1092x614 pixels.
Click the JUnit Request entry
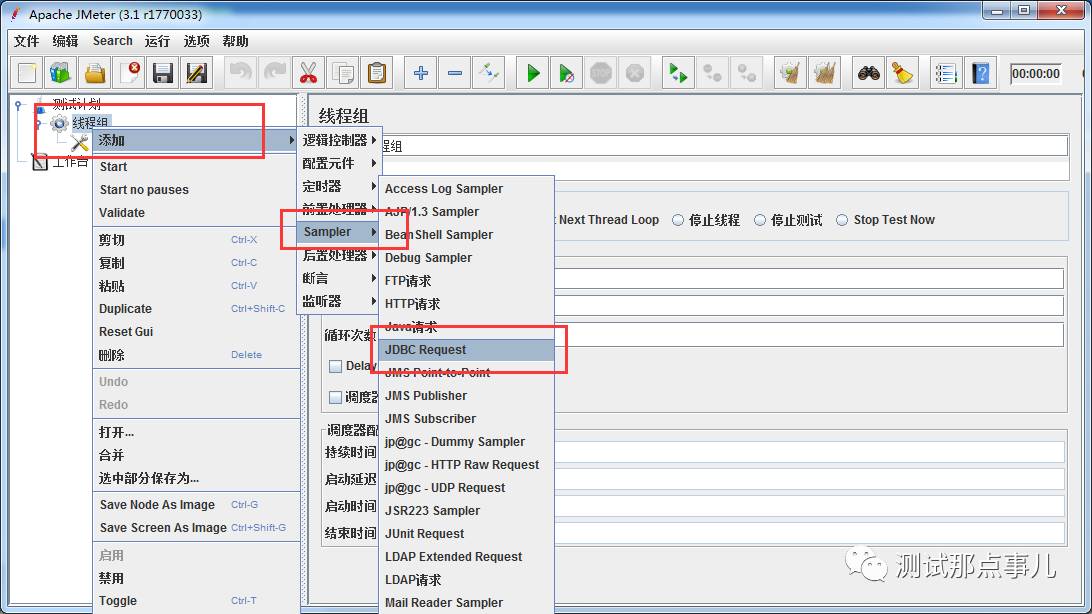coord(466,533)
